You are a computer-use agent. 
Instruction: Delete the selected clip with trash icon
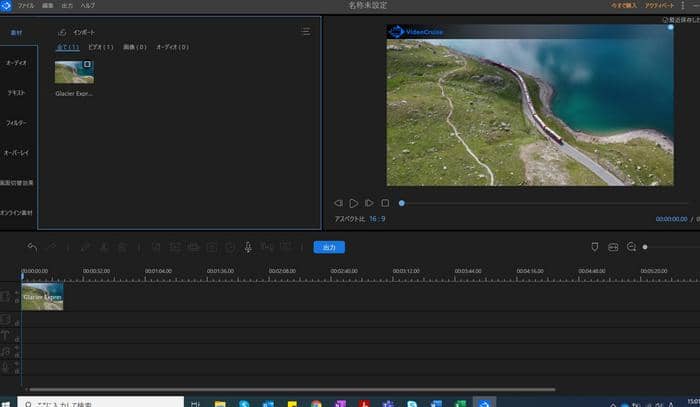click(122, 247)
